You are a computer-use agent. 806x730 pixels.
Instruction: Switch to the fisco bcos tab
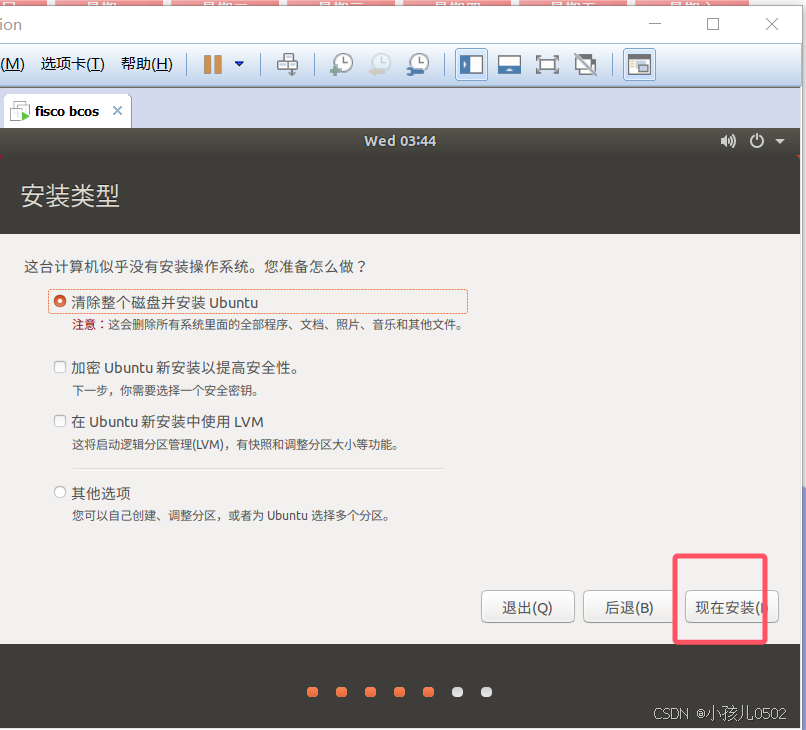[67, 111]
